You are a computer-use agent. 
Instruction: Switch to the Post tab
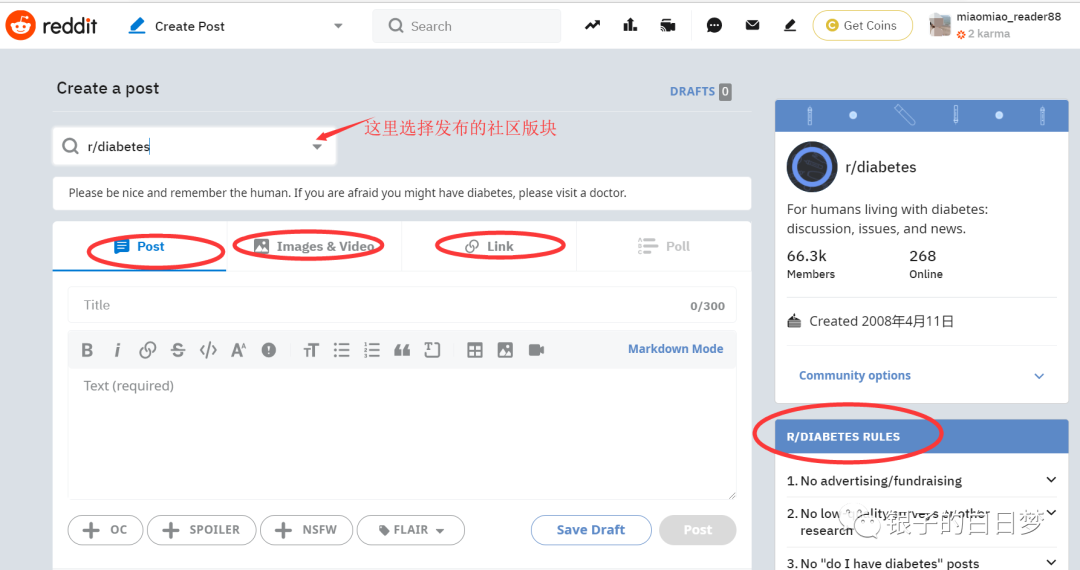coord(140,246)
